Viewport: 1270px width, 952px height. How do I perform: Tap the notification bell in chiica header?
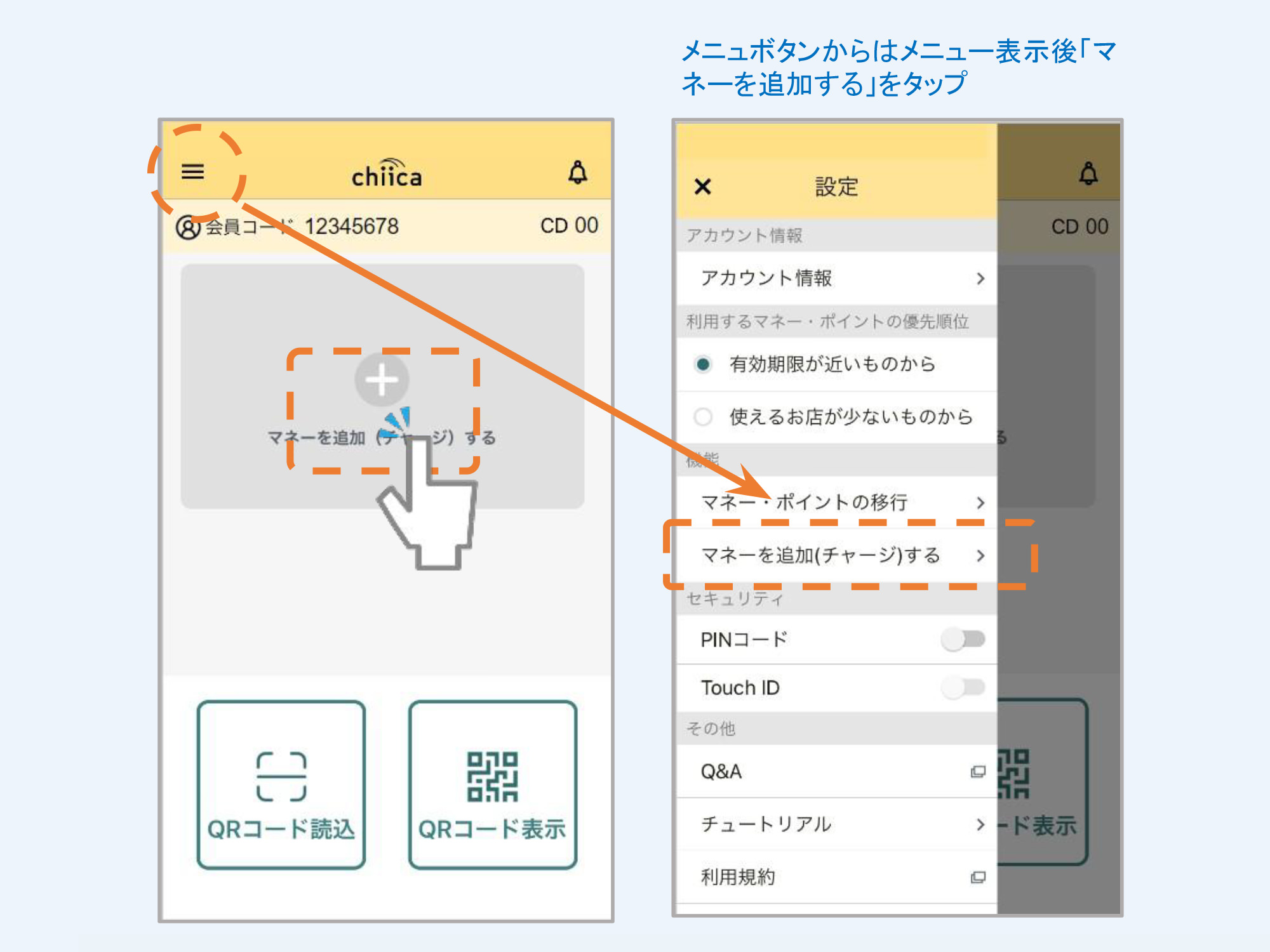577,172
